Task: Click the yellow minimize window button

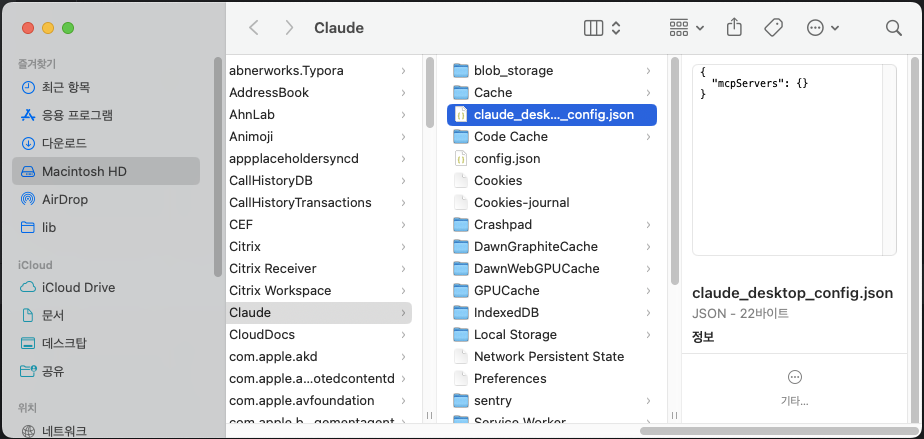Action: pos(48,28)
